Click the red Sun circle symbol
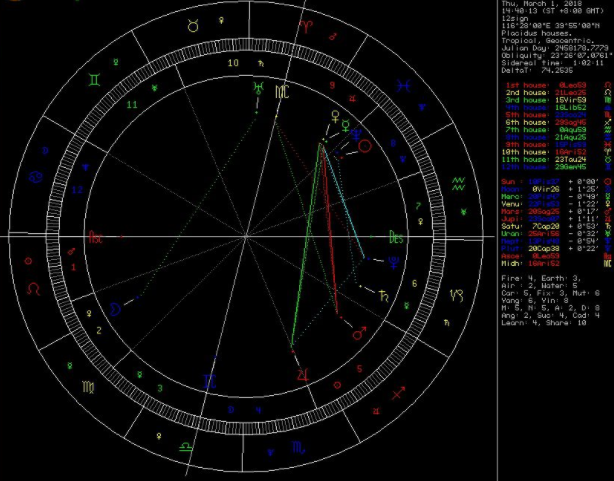The height and width of the screenshot is (481, 614). click(x=366, y=145)
